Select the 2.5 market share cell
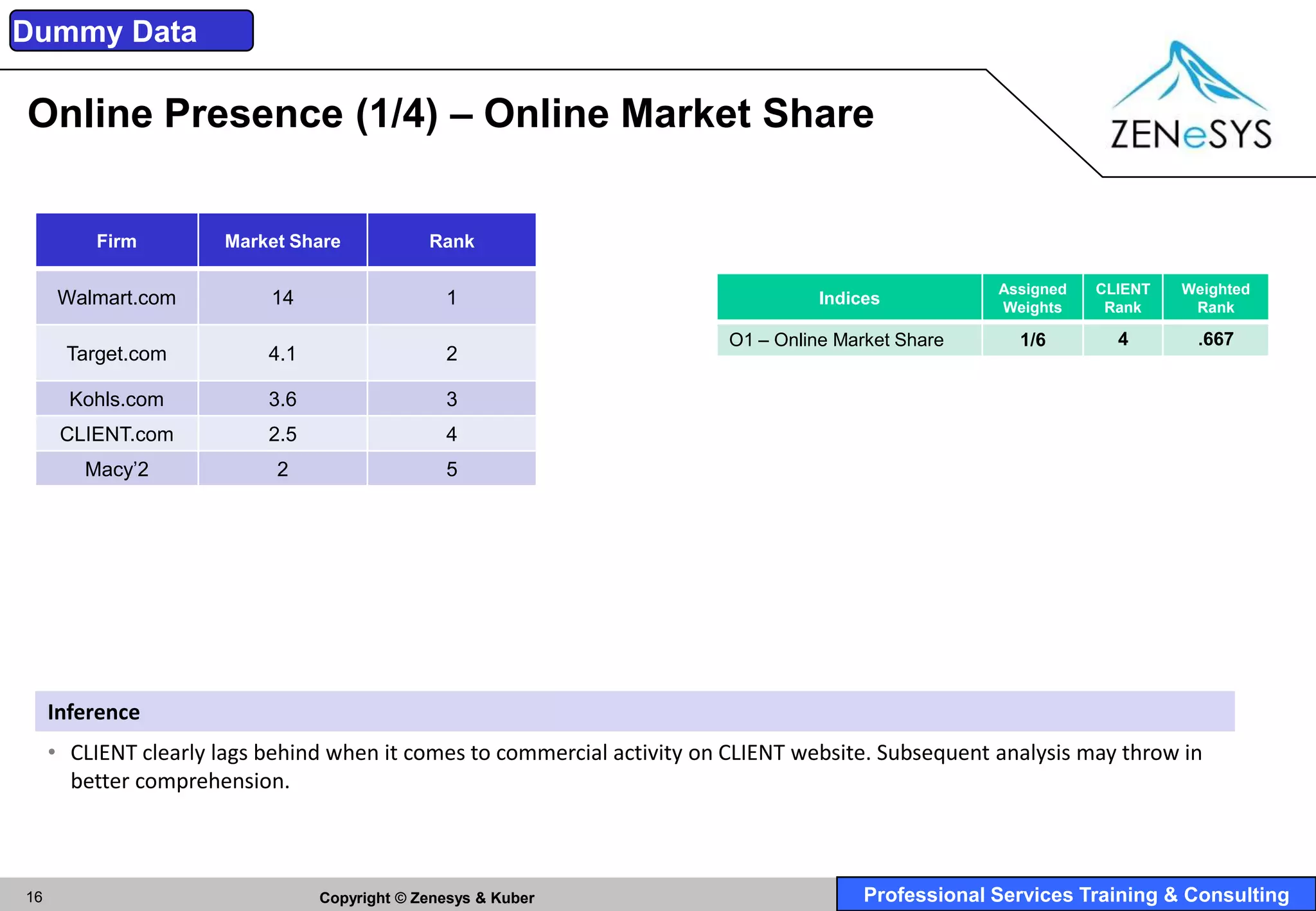Viewport: 1316px width, 911px height. click(283, 434)
